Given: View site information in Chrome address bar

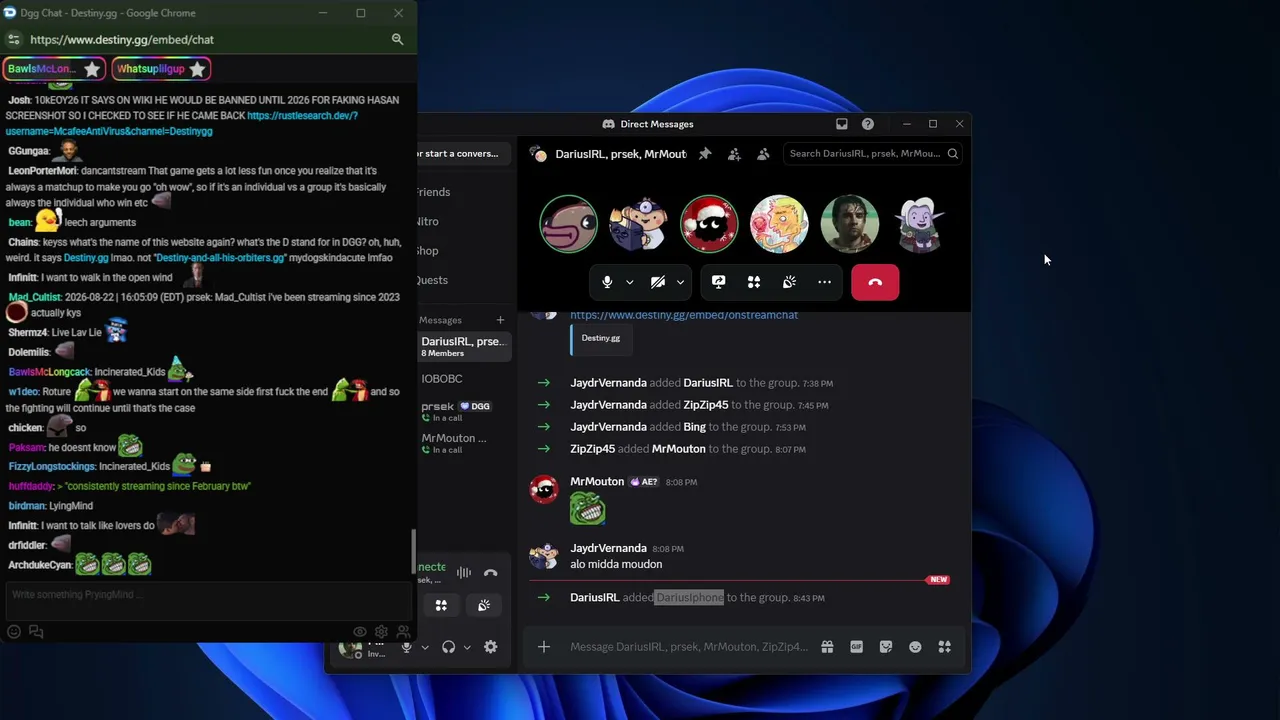Looking at the screenshot, I should [13, 40].
